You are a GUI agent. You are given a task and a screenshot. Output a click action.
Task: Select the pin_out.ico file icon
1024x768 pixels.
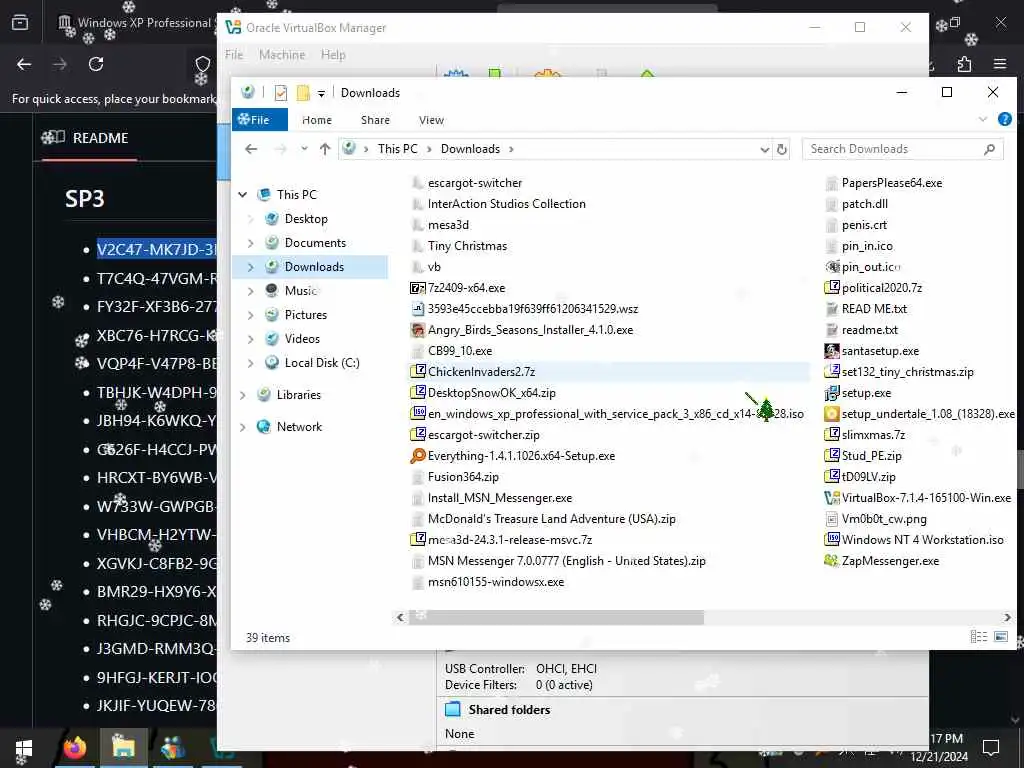point(831,266)
